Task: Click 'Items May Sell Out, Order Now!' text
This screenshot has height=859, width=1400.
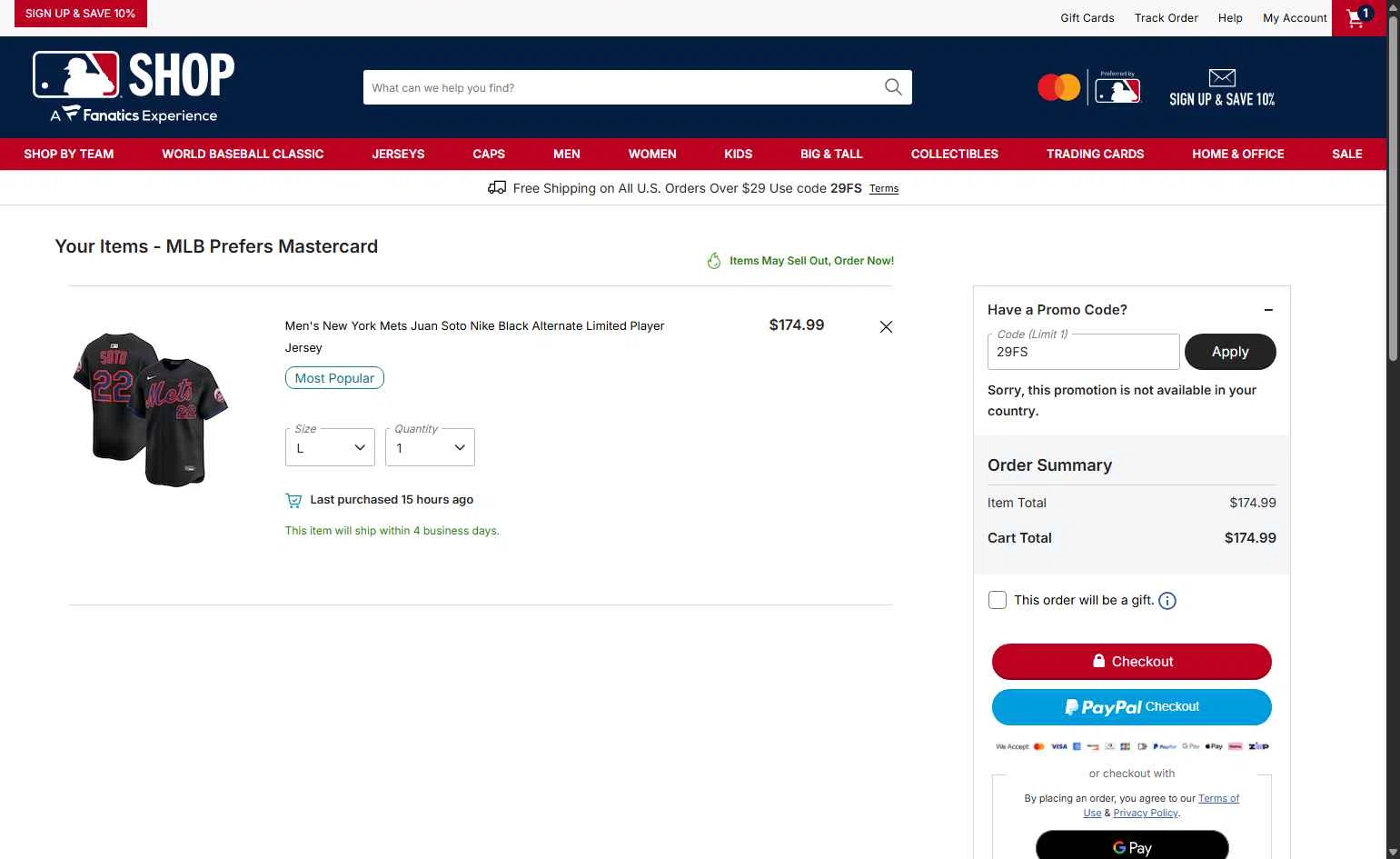Action: point(811,261)
